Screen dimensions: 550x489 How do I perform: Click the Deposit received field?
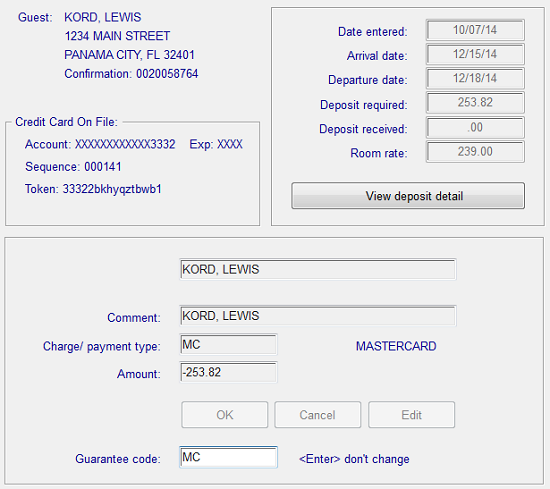tap(475, 127)
